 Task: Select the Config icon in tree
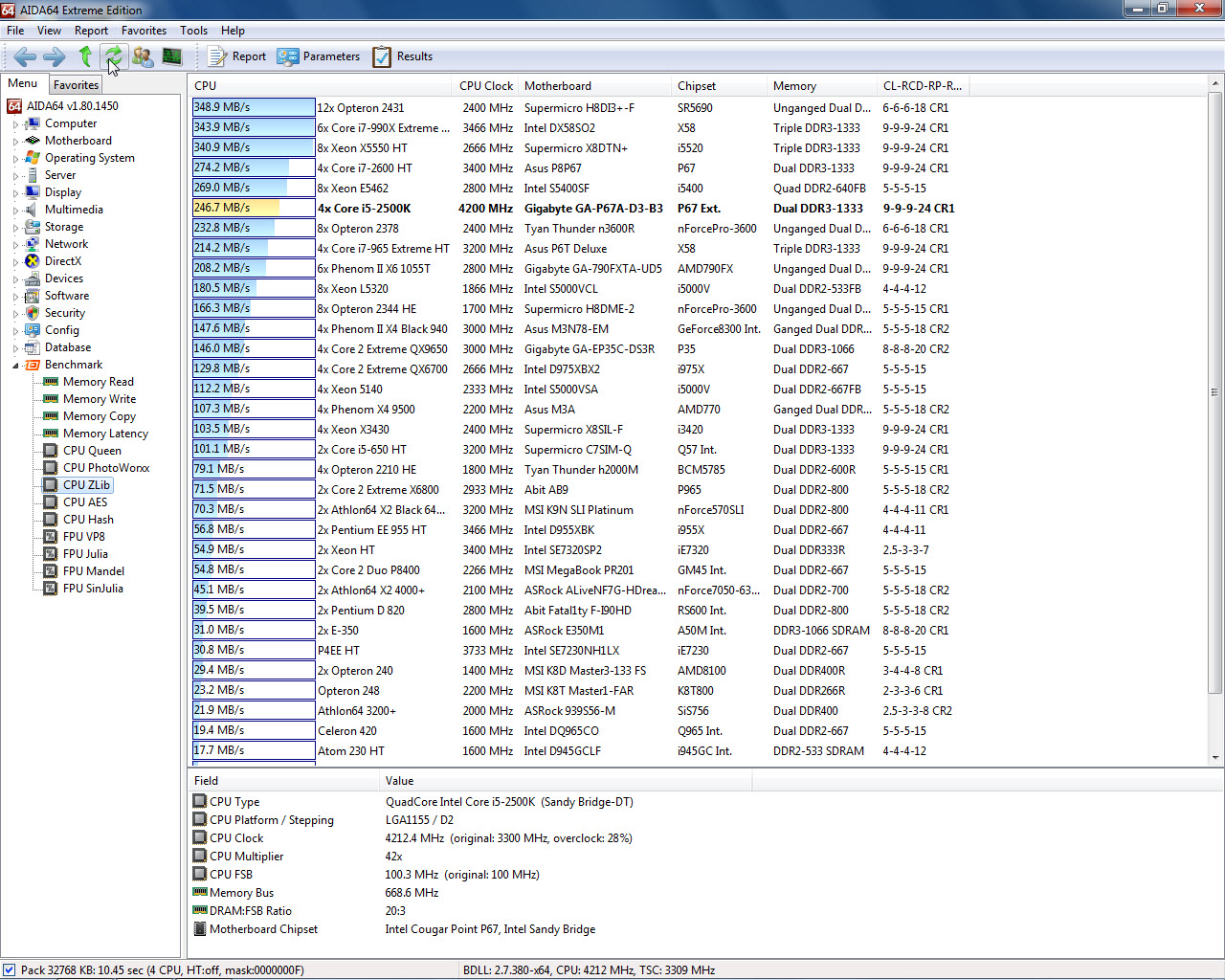pyautogui.click(x=33, y=330)
